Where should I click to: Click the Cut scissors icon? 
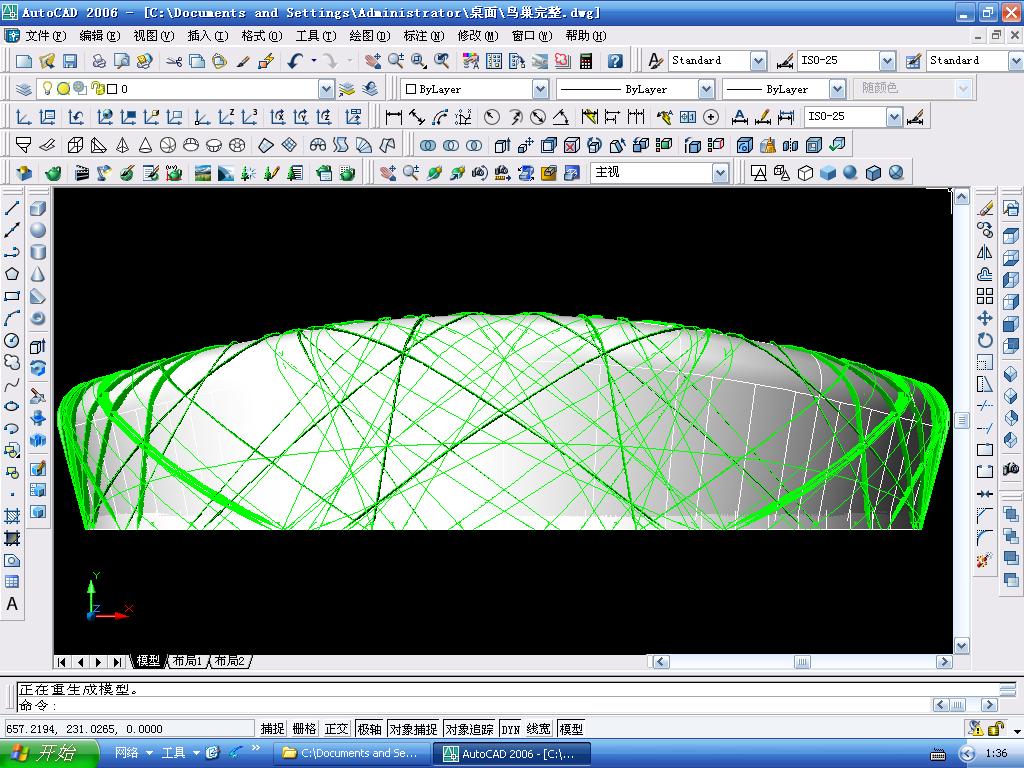(x=174, y=61)
